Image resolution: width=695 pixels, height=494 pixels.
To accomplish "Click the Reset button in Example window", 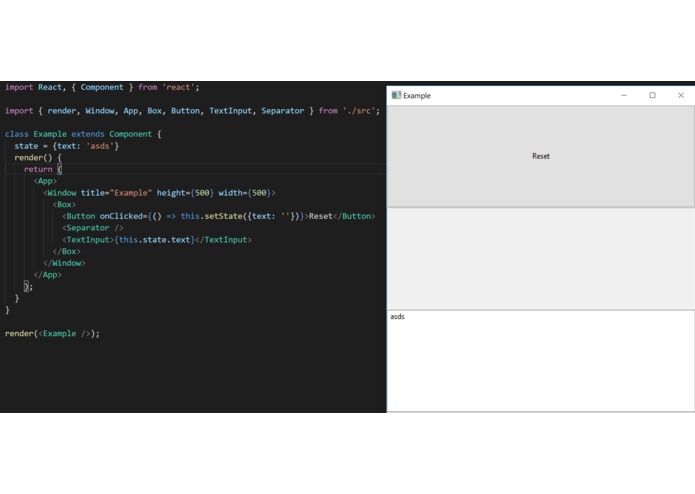I will click(541, 156).
